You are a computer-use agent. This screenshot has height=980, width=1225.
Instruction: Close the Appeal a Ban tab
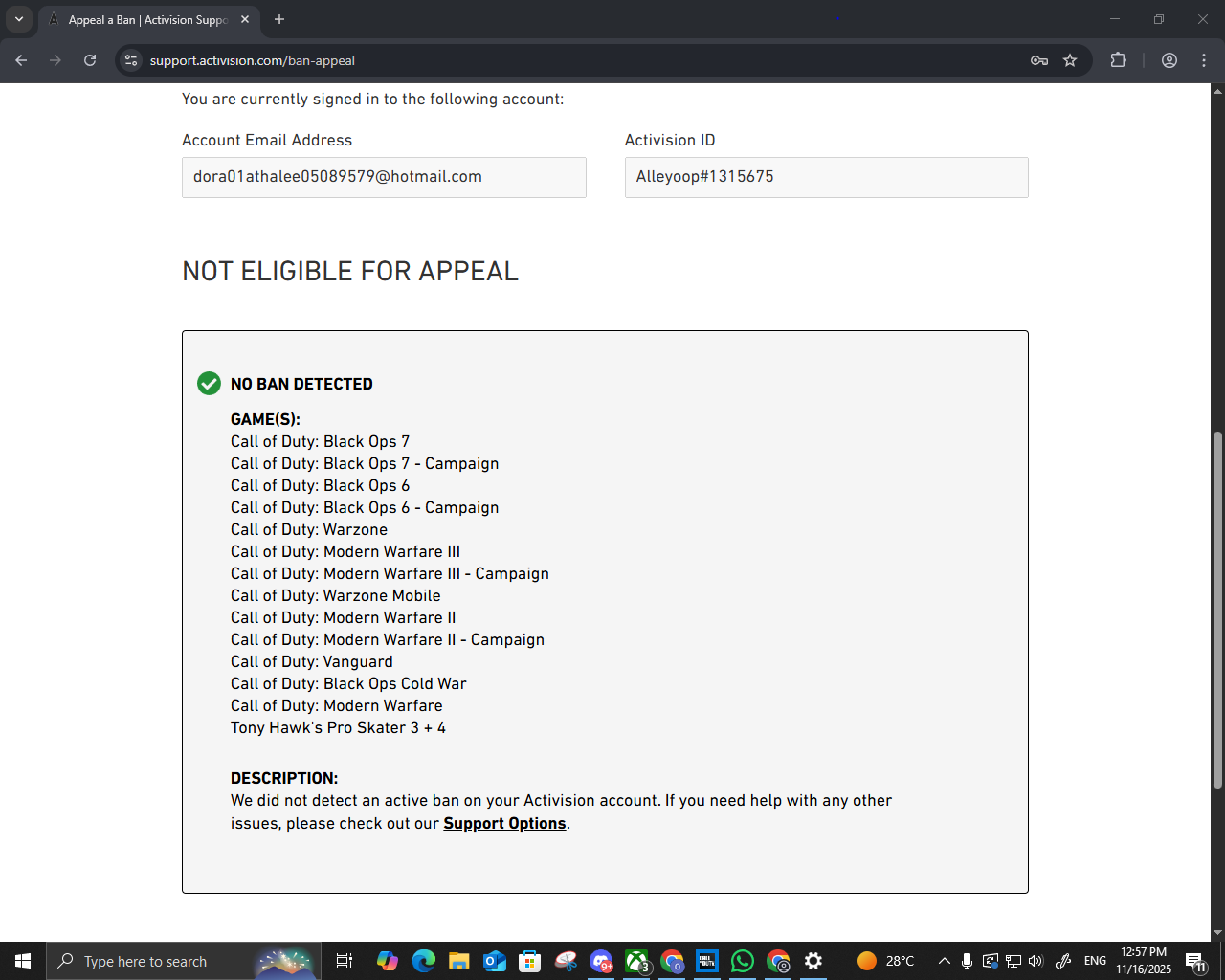pos(245,19)
